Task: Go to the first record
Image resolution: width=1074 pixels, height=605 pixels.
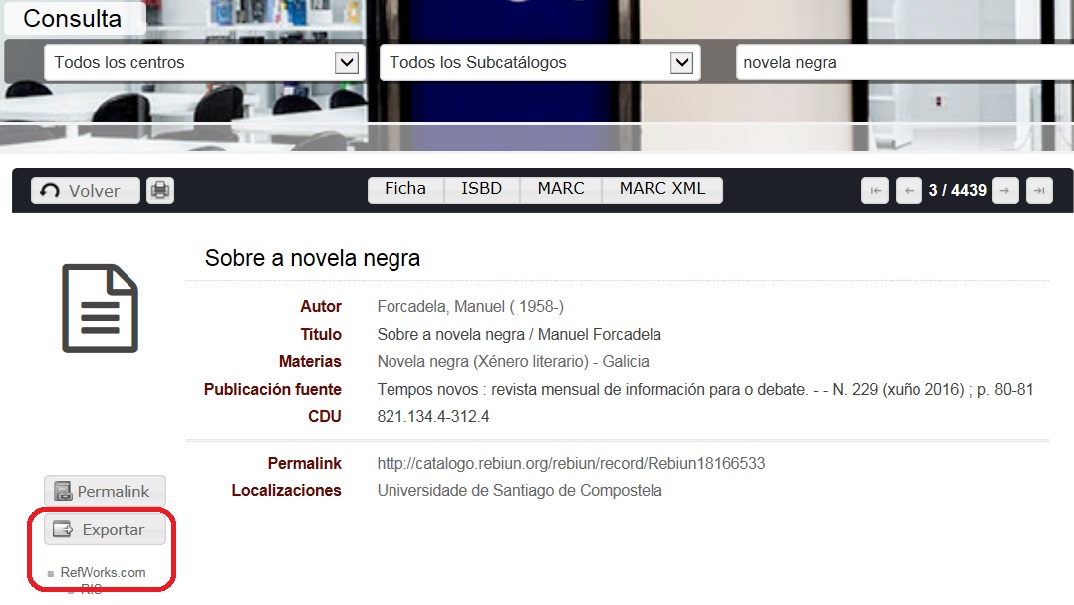Action: pos(876,191)
